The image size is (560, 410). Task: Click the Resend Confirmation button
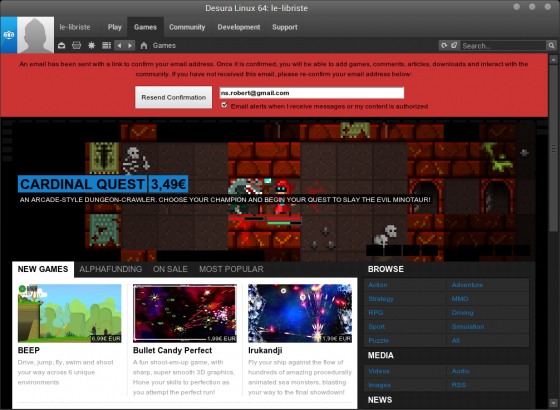click(x=174, y=97)
